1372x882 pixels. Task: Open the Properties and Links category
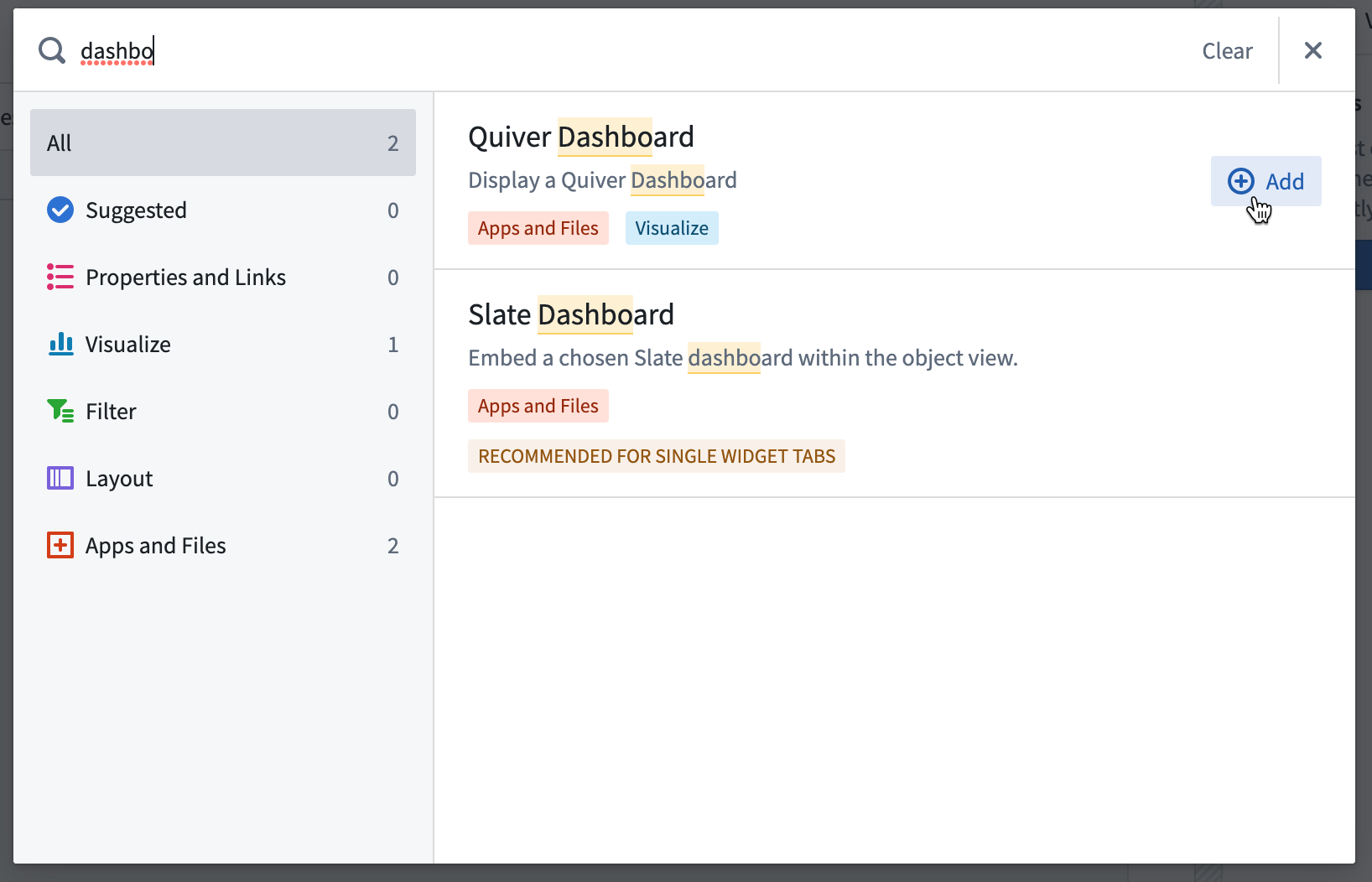coord(223,277)
